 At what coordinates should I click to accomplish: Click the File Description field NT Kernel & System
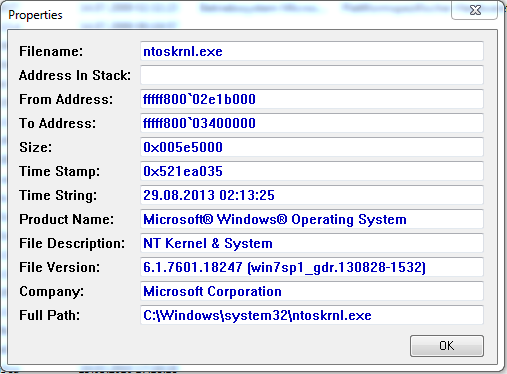coord(312,243)
